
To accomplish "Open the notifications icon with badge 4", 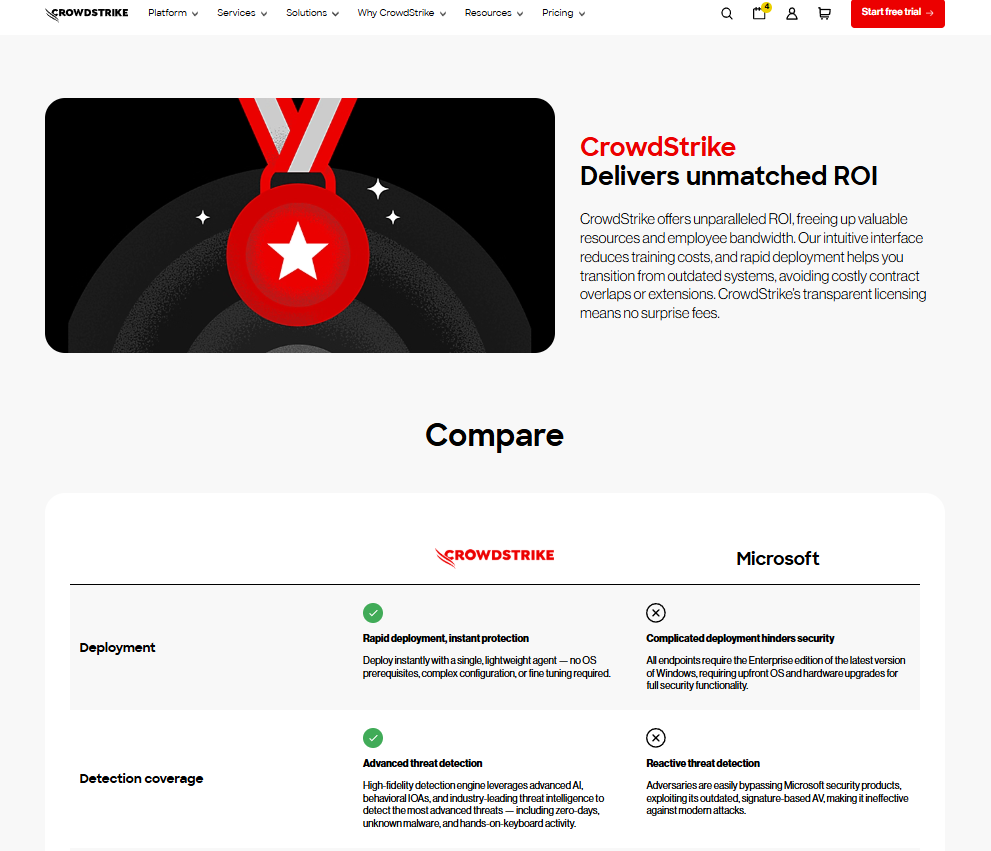I will (x=759, y=13).
